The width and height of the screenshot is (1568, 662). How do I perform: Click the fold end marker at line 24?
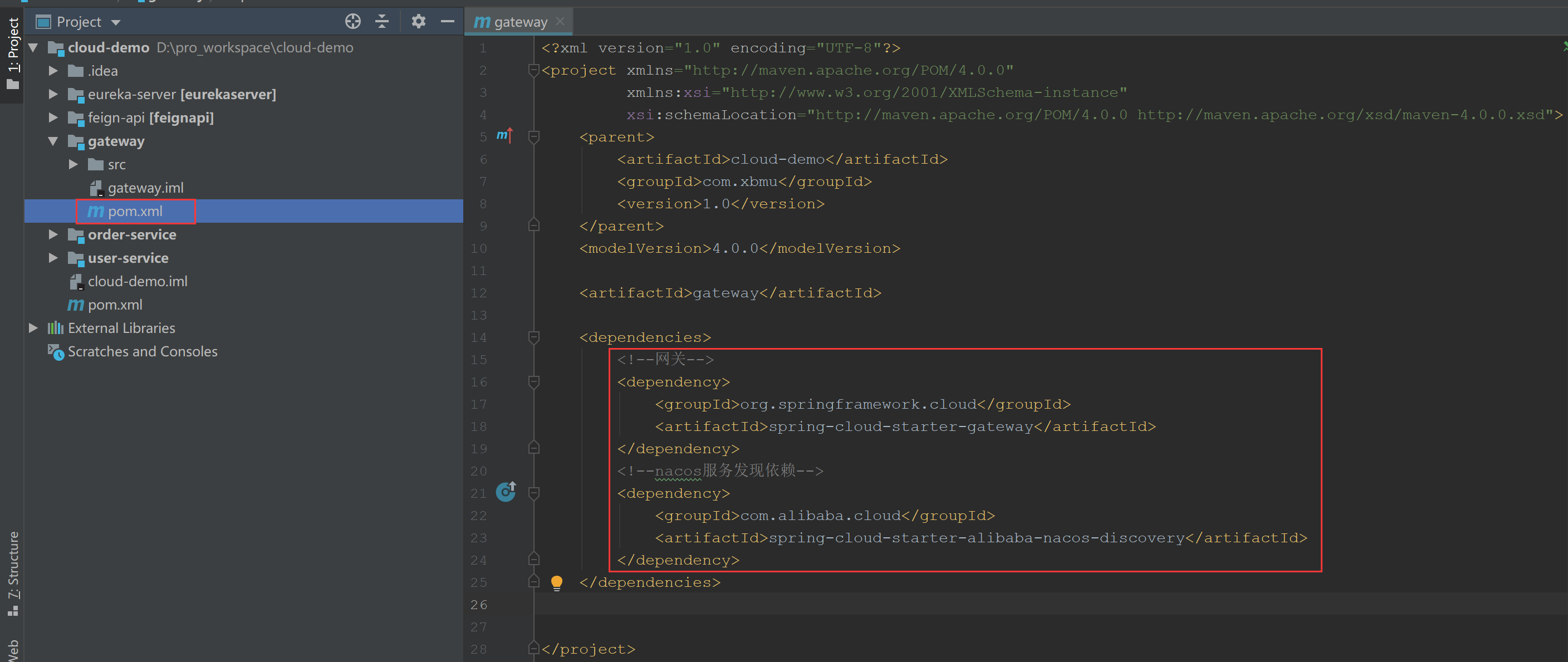[x=534, y=559]
